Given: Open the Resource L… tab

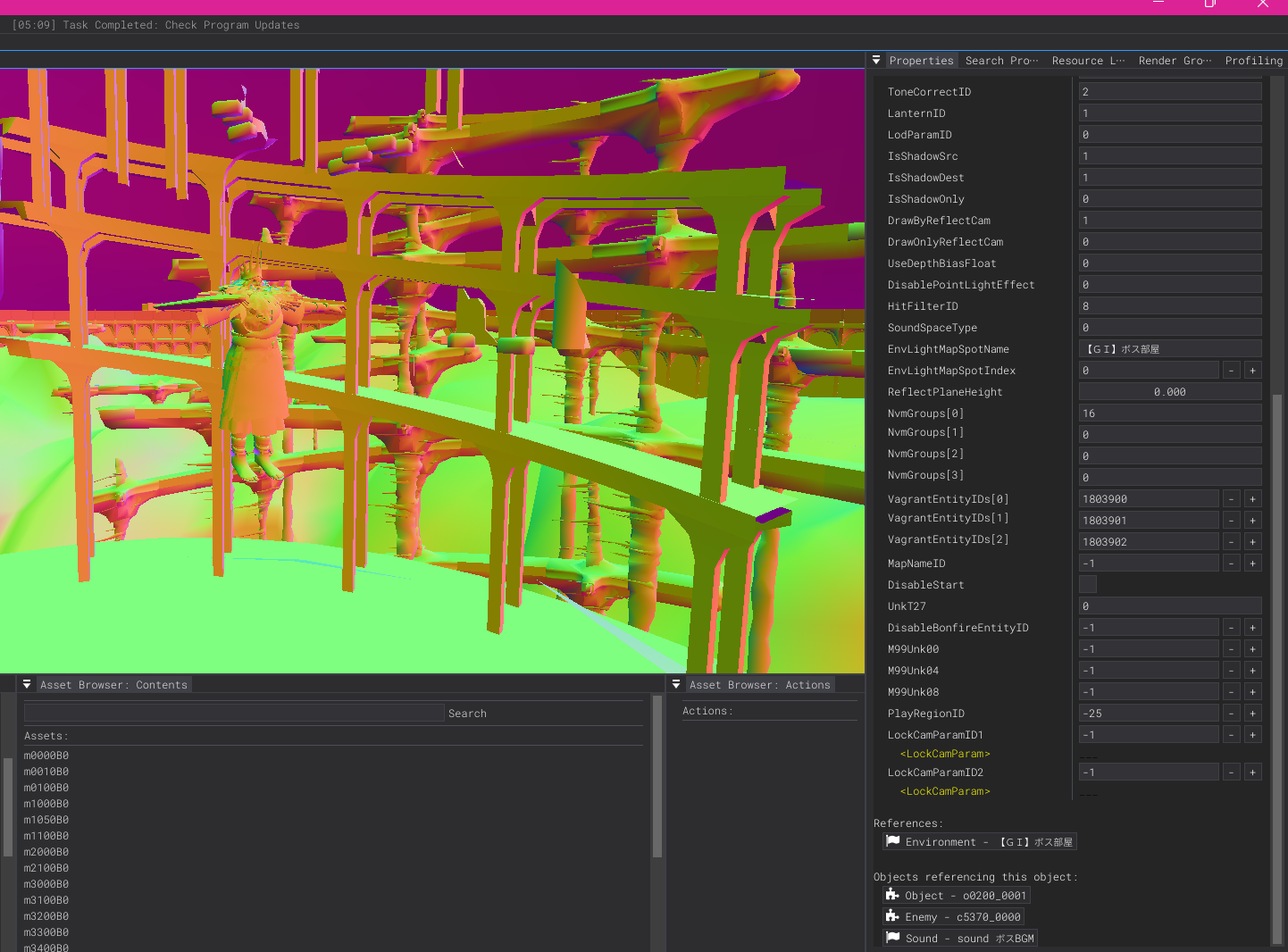Looking at the screenshot, I should [x=1088, y=61].
